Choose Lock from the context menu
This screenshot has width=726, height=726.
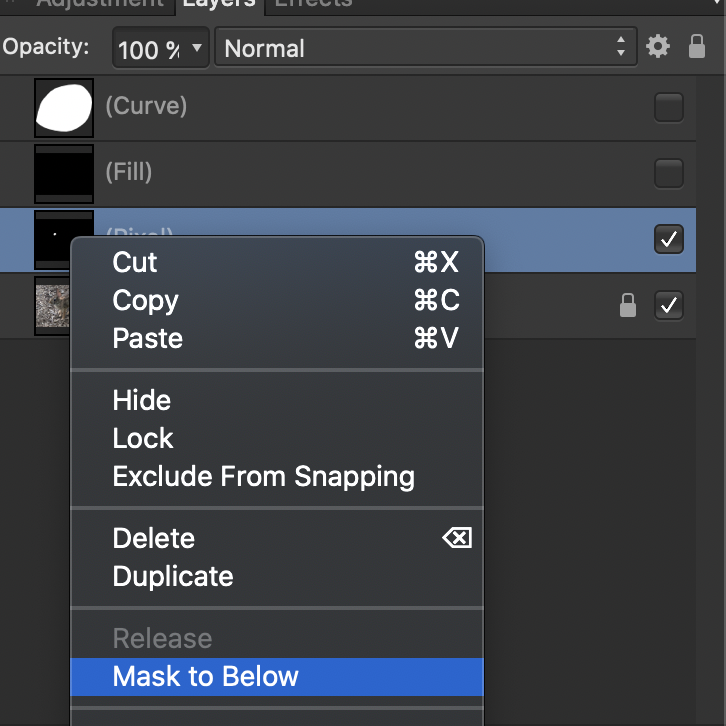pos(143,438)
